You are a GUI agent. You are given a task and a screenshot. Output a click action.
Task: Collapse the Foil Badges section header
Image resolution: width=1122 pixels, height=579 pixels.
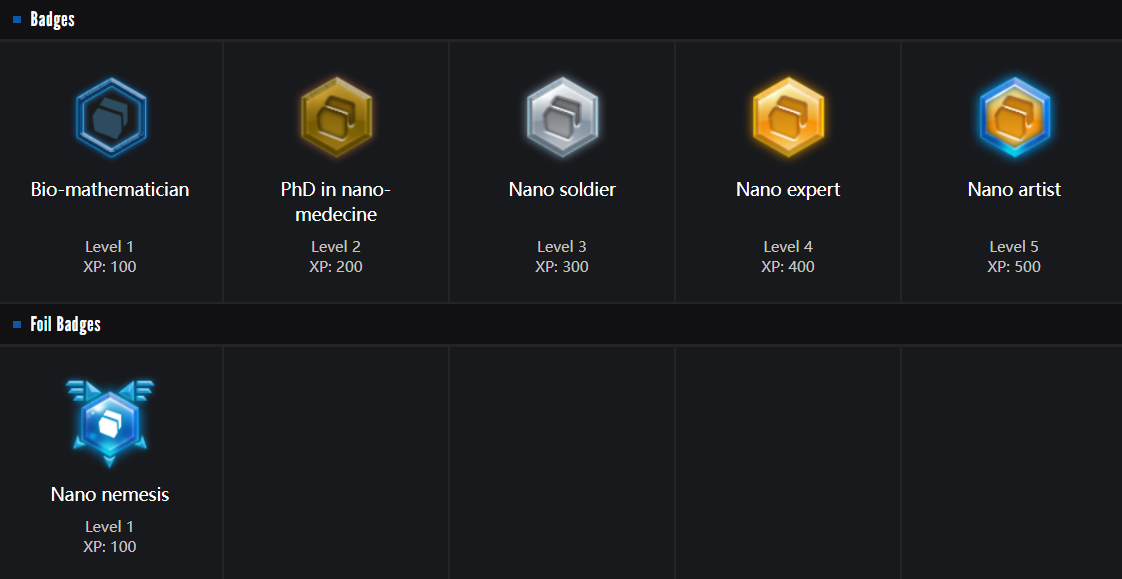tap(65, 324)
